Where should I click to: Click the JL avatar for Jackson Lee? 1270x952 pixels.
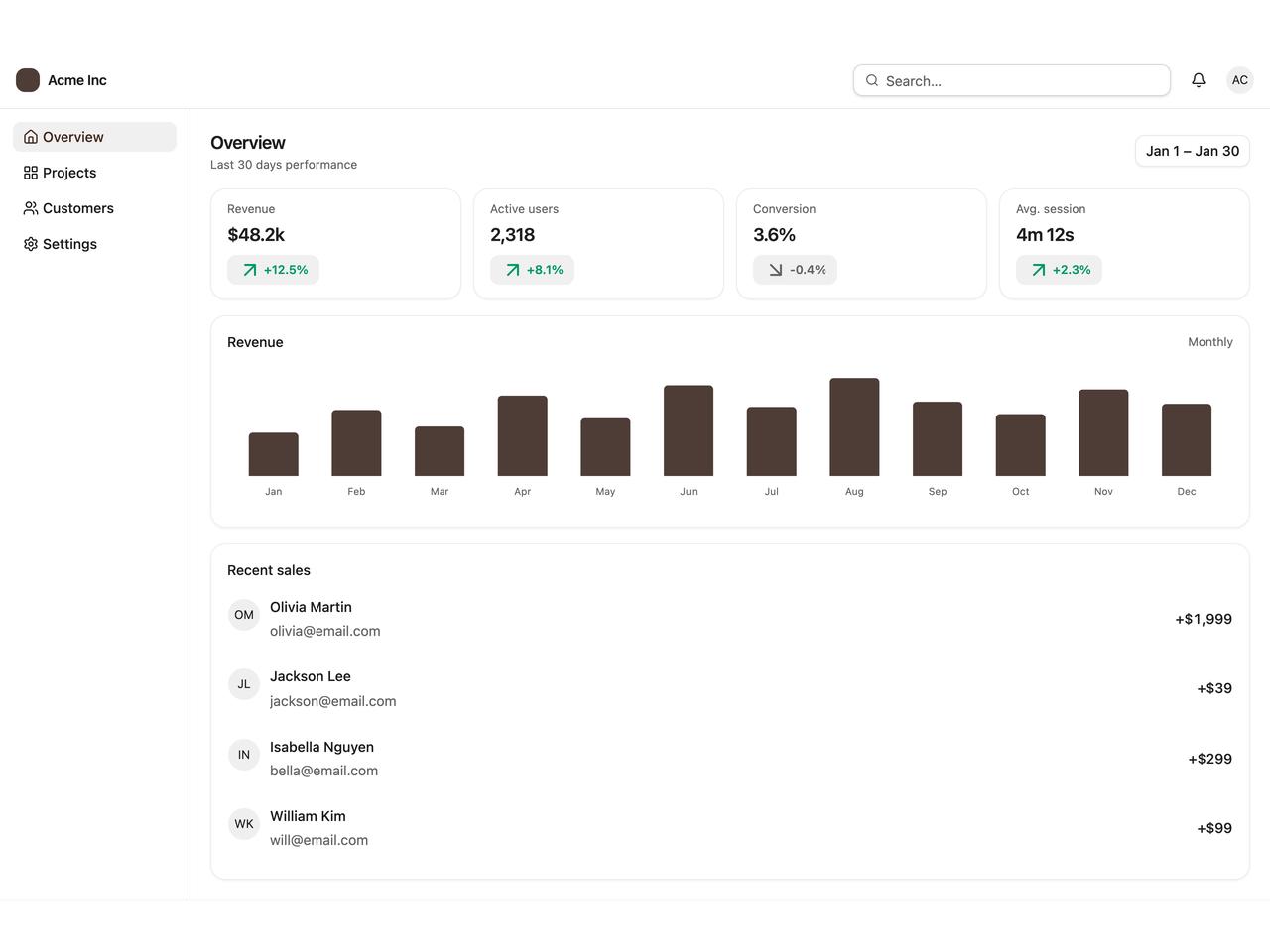pos(244,684)
